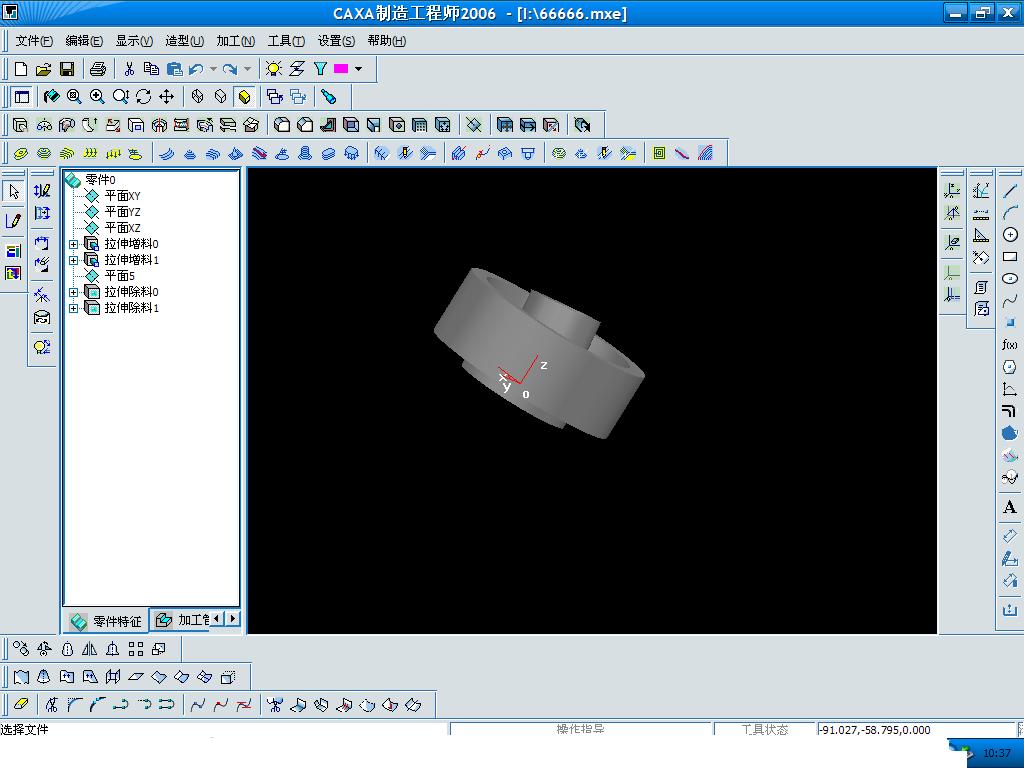Cut selection with the scissors icon

tap(129, 69)
